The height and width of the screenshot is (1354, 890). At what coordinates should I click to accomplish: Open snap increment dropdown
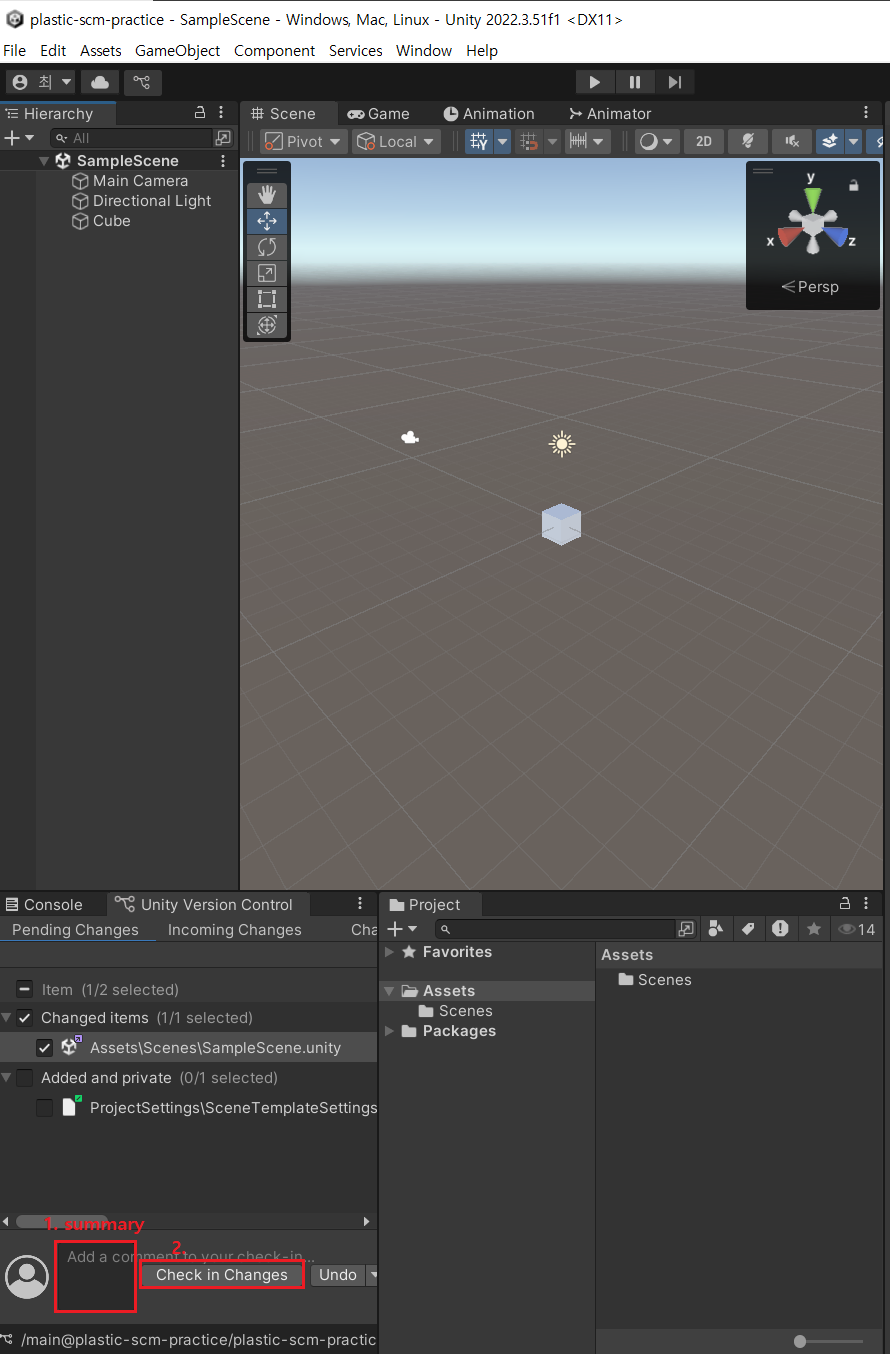tap(588, 141)
